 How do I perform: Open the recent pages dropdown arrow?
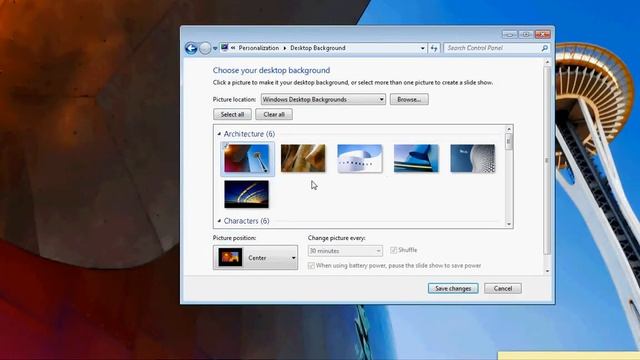point(215,49)
